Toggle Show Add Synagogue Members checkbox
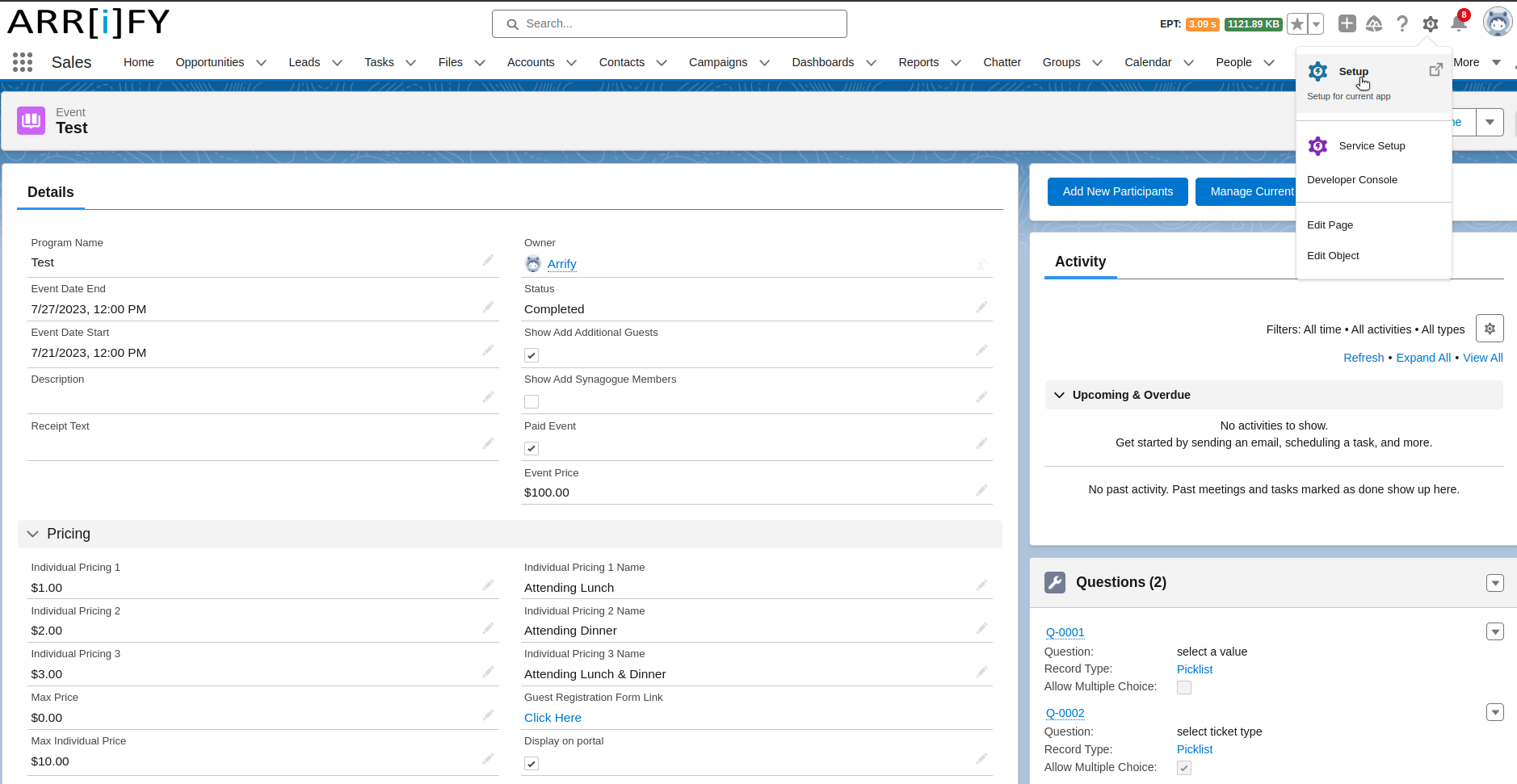 pyautogui.click(x=532, y=402)
